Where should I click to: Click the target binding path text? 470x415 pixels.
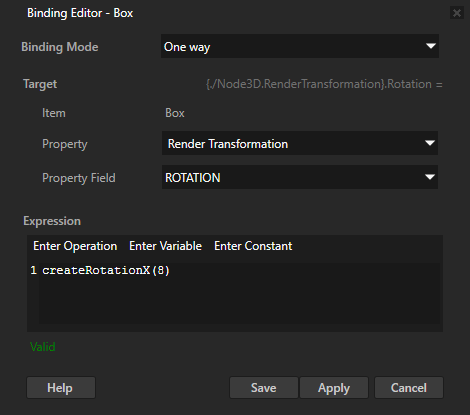324,84
